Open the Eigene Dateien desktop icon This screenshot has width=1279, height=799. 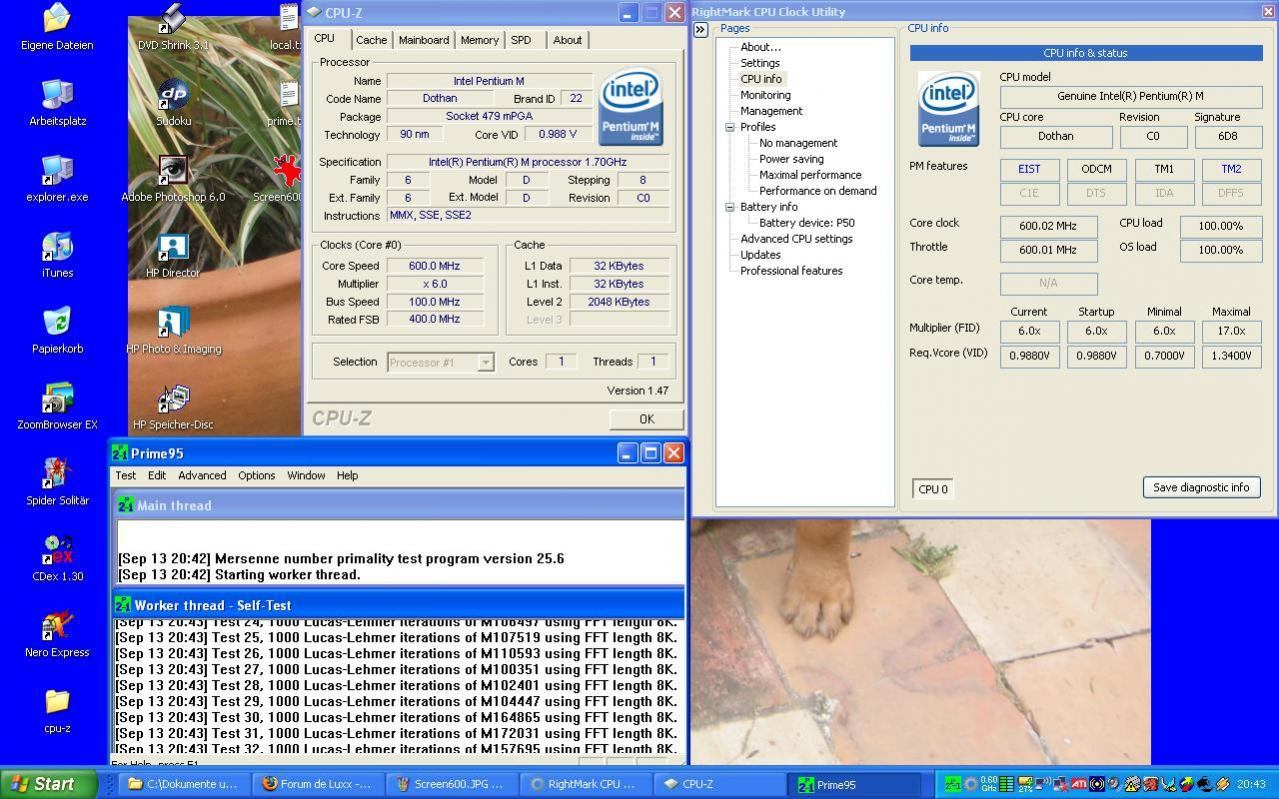(x=57, y=26)
